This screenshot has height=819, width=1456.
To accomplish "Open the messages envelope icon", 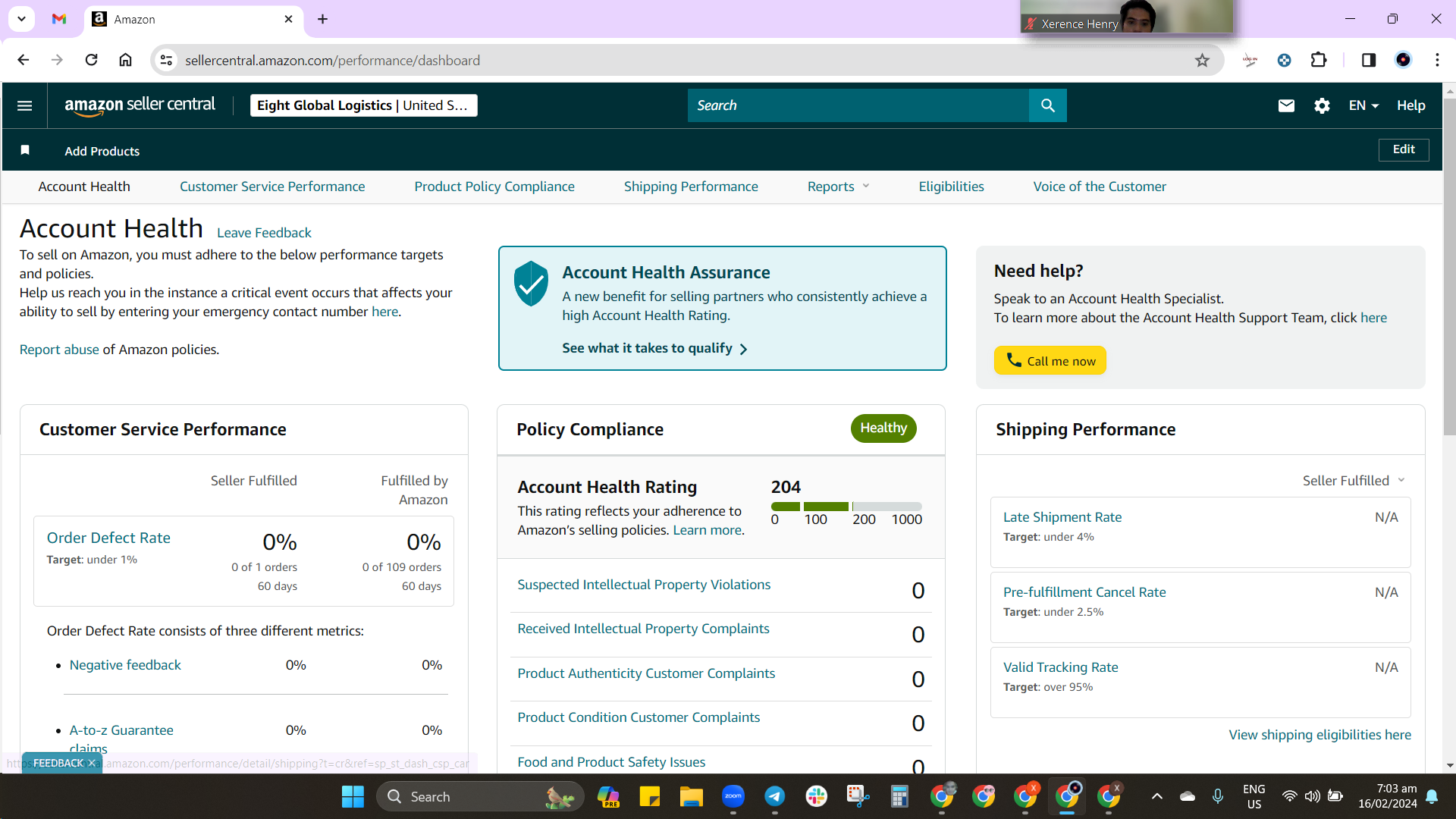I will coord(1286,105).
